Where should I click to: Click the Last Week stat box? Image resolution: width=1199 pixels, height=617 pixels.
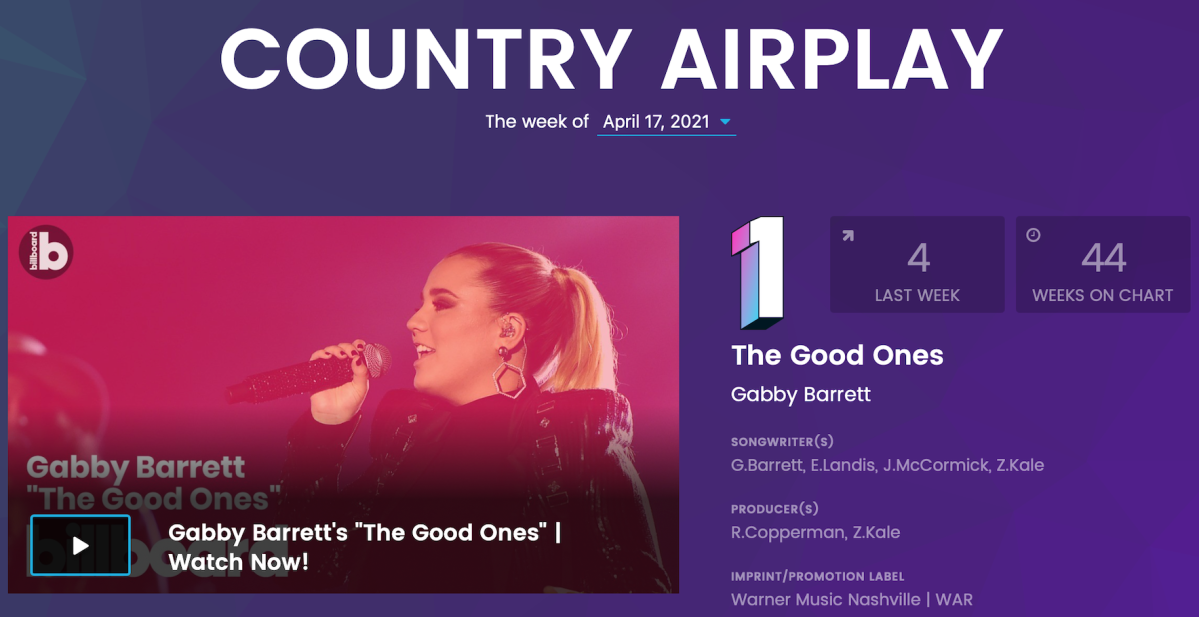[918, 265]
